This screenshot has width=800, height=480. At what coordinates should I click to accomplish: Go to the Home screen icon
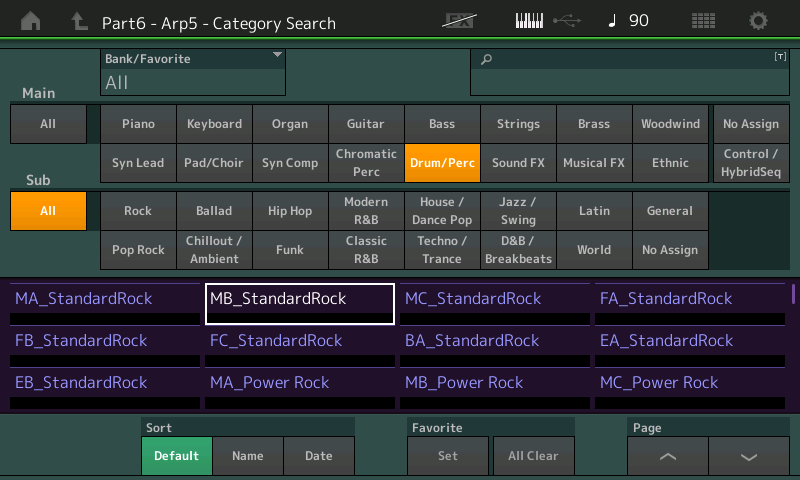tap(32, 21)
